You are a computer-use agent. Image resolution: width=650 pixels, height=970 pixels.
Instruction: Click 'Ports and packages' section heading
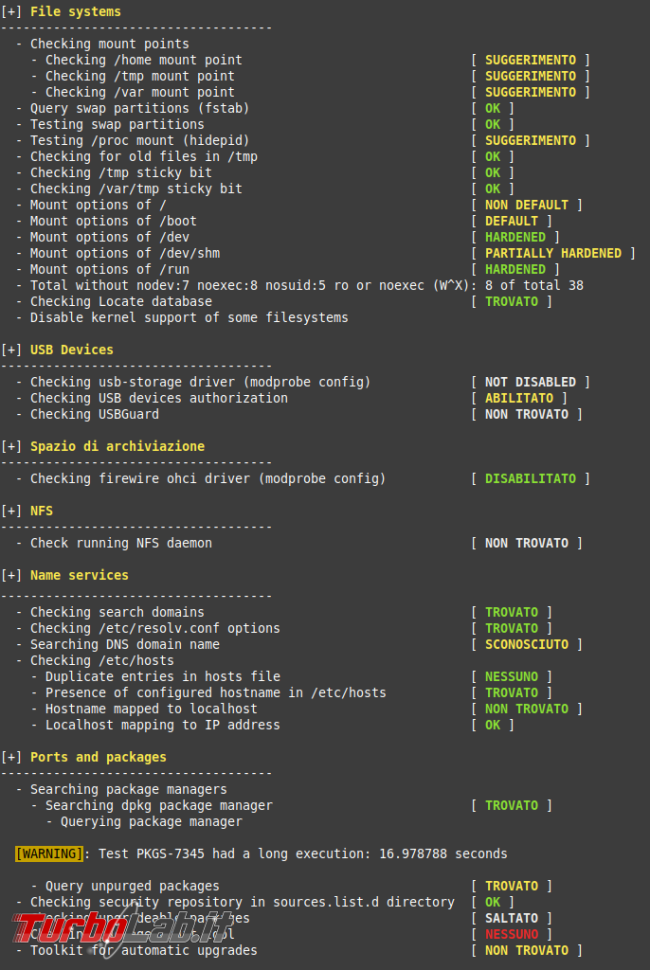tap(98, 757)
